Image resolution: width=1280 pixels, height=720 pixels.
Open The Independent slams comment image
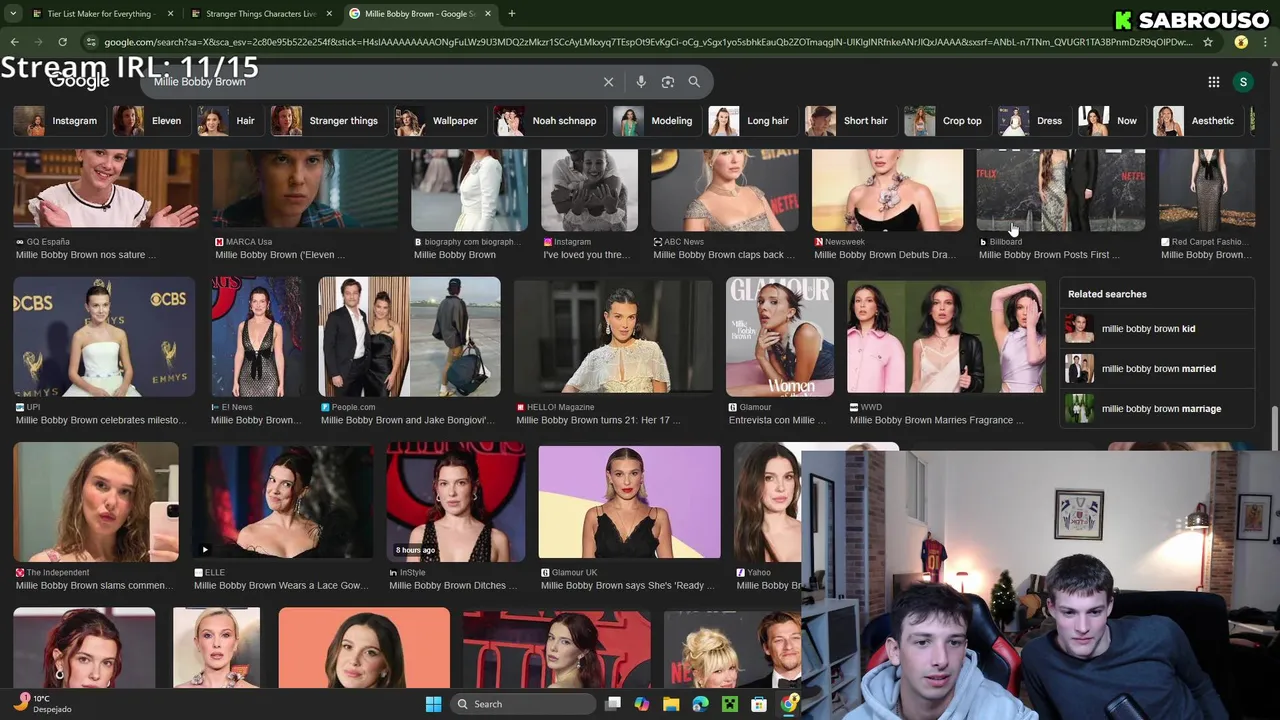(96, 502)
